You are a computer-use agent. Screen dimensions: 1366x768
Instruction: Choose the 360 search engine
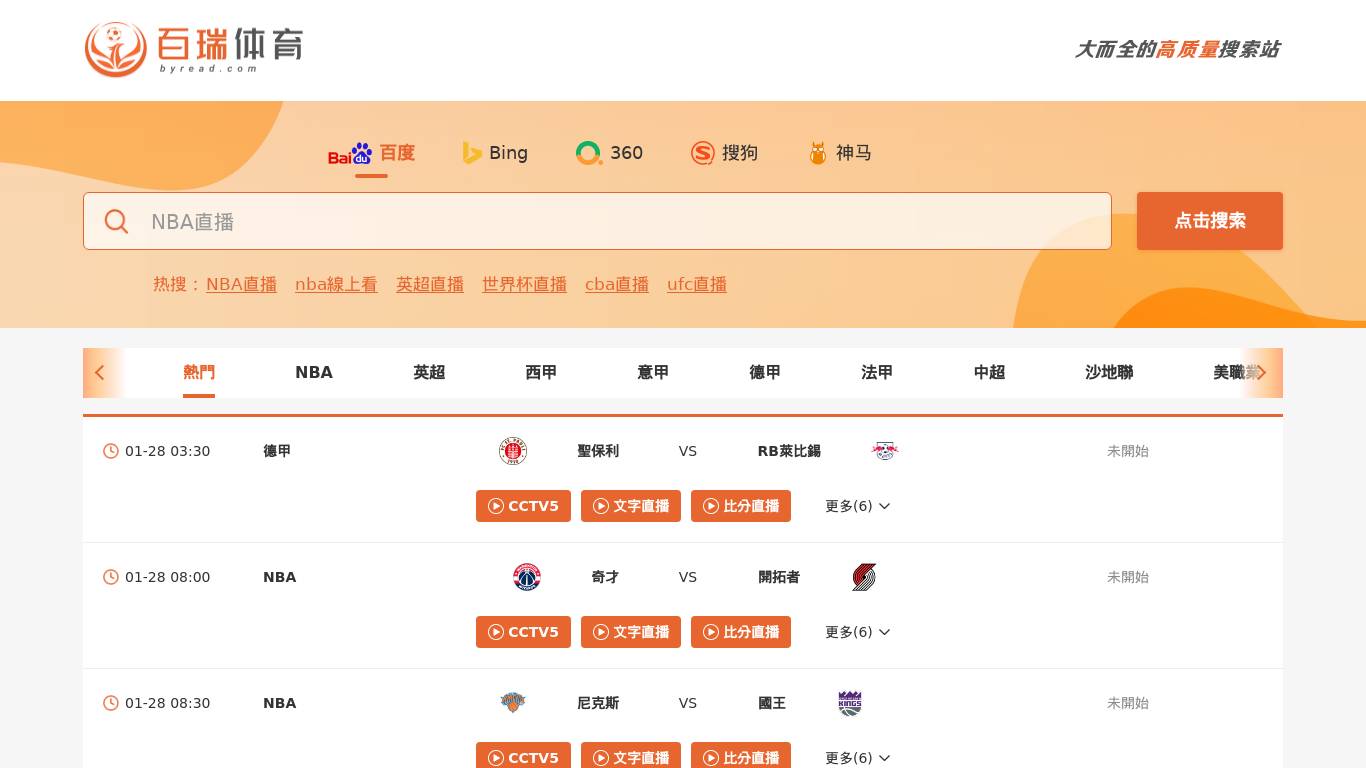[609, 153]
